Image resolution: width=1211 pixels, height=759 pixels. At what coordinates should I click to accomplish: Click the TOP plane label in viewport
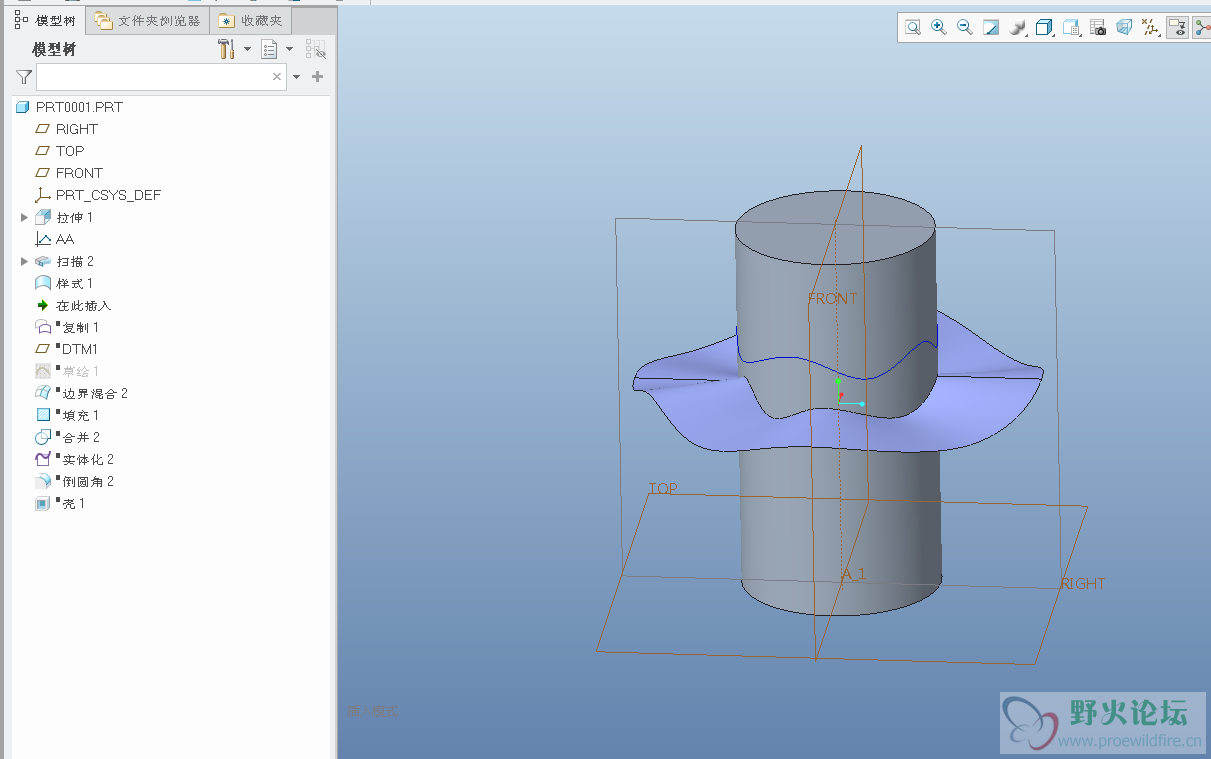[662, 489]
